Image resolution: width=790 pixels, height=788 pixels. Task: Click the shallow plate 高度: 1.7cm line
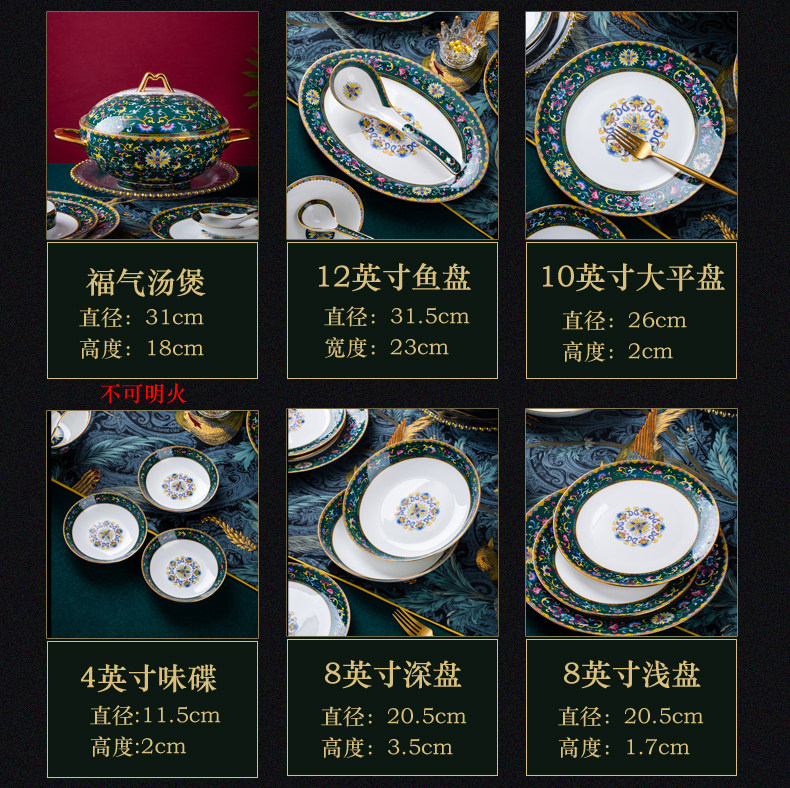(x=624, y=747)
